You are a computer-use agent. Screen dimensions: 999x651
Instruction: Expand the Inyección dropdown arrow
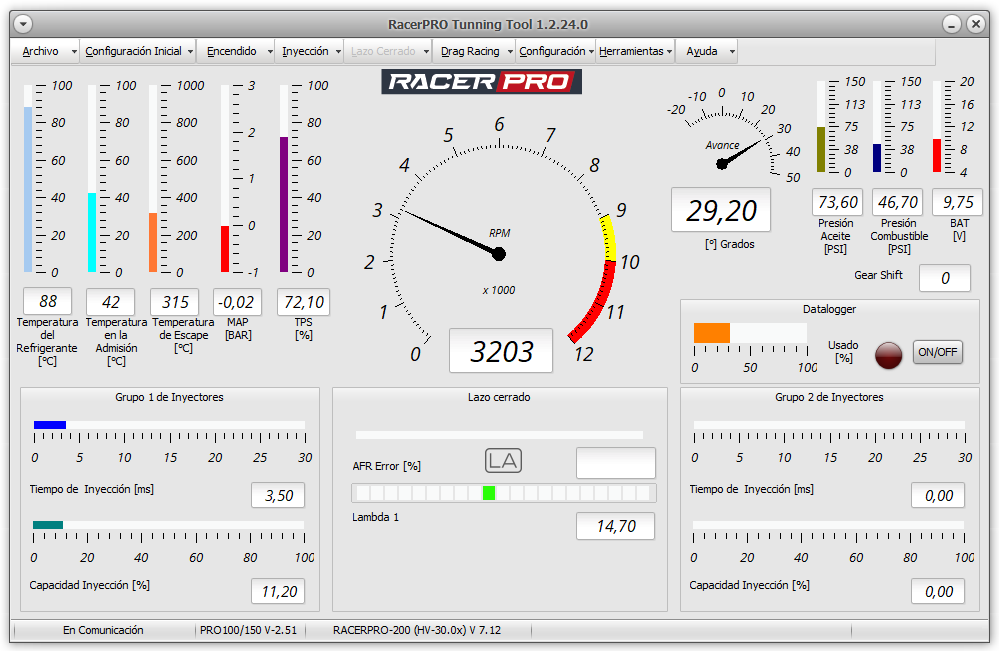point(338,52)
